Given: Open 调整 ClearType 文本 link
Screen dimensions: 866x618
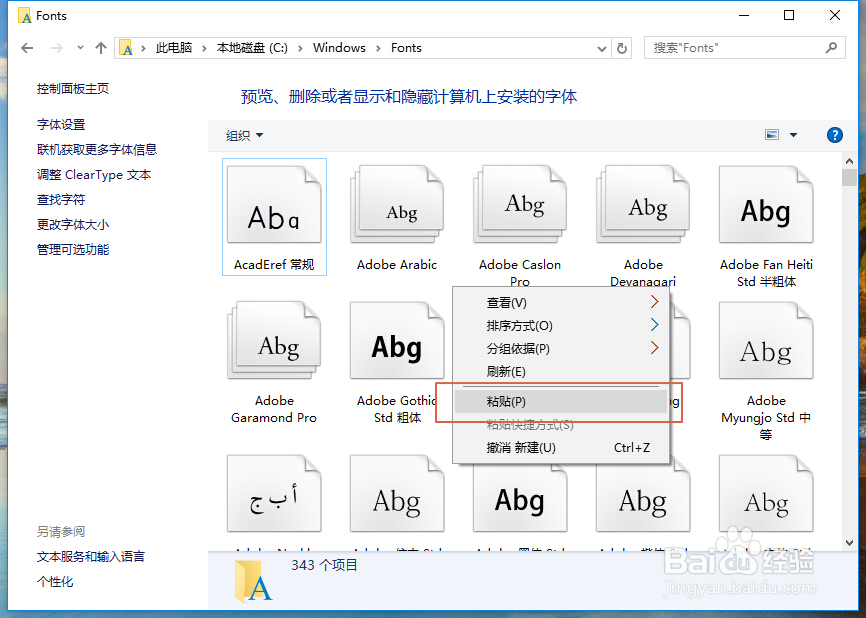Looking at the screenshot, I should click(94, 175).
